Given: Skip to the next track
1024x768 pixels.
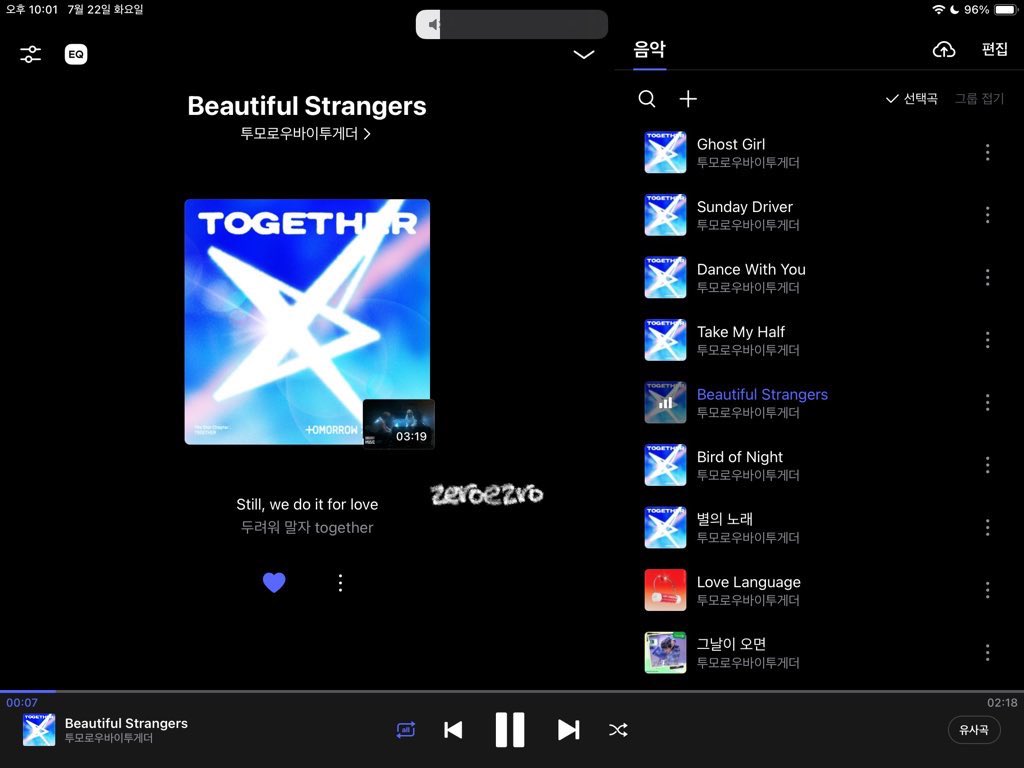Looking at the screenshot, I should click(x=568, y=729).
